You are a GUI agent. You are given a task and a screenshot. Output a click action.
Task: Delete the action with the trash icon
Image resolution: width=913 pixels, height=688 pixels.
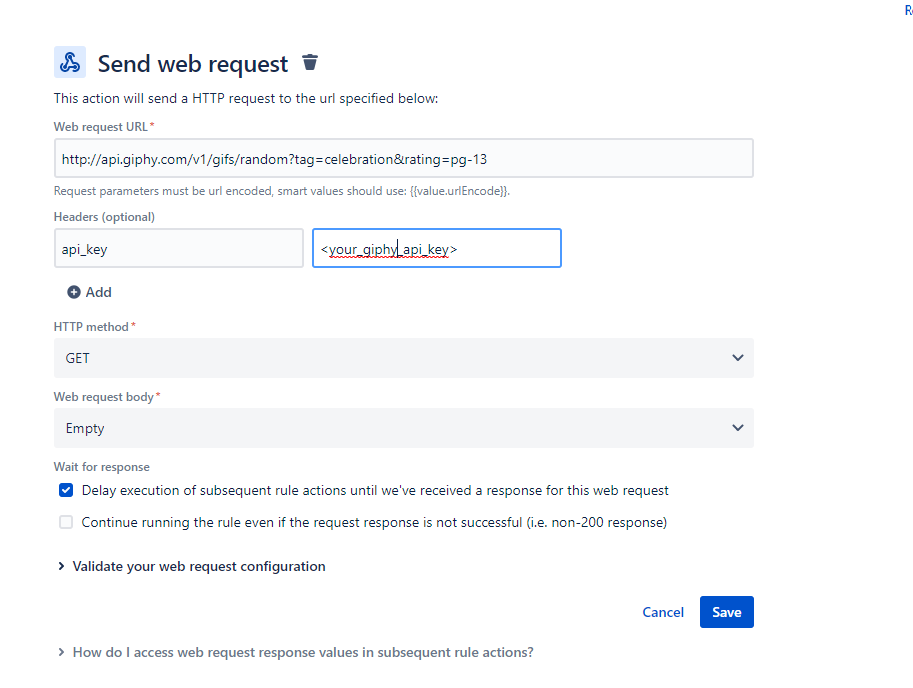coord(310,63)
